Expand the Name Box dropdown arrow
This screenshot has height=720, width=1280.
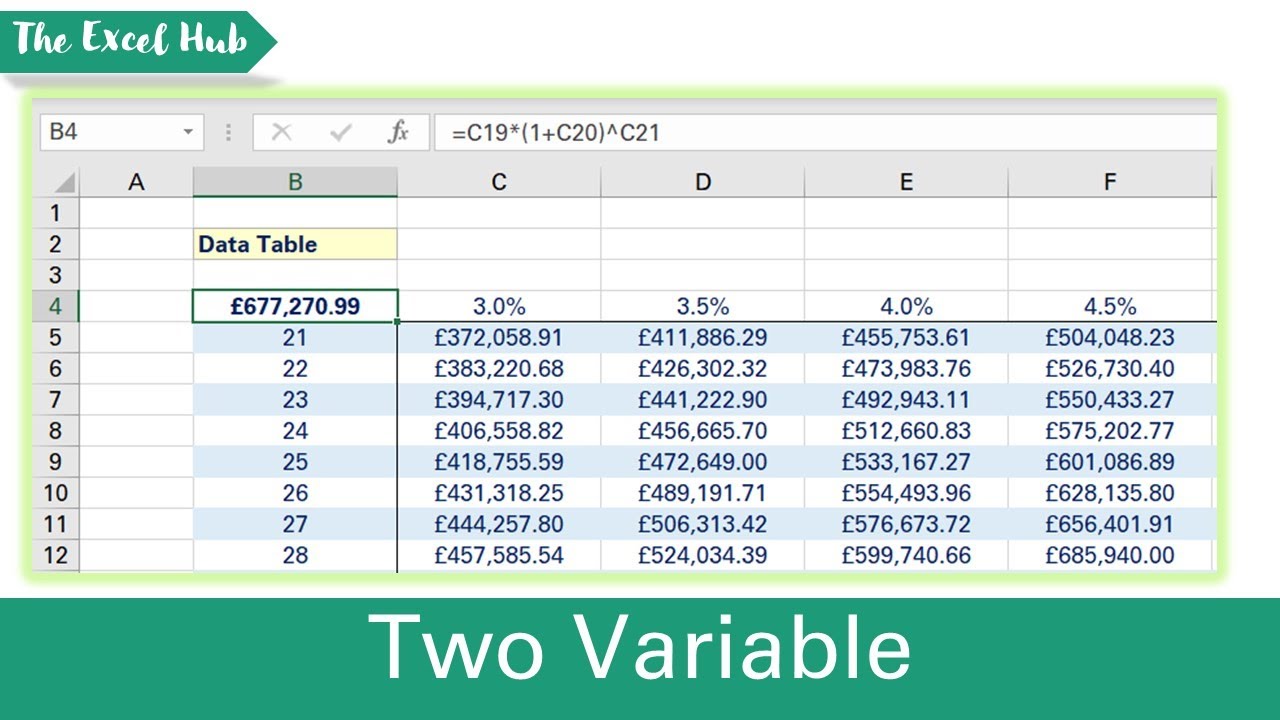point(187,132)
